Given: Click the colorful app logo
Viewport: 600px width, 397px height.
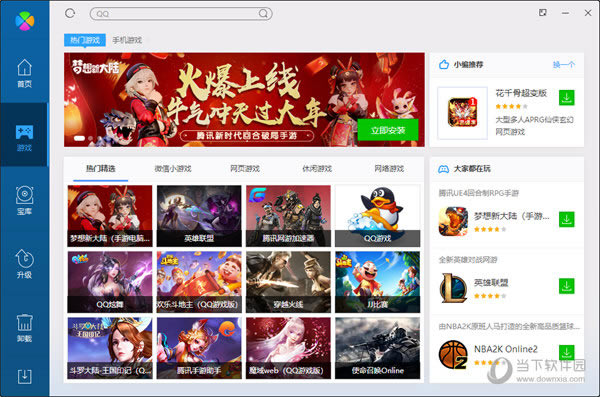Looking at the screenshot, I should [24, 21].
